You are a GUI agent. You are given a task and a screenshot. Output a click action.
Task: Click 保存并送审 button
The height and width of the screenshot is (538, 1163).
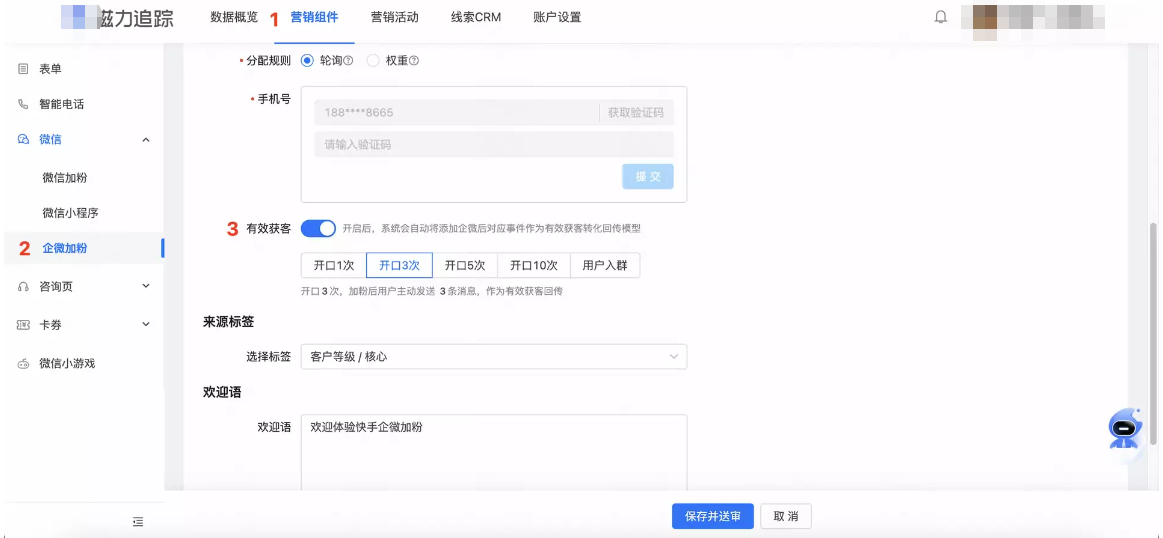click(x=713, y=516)
